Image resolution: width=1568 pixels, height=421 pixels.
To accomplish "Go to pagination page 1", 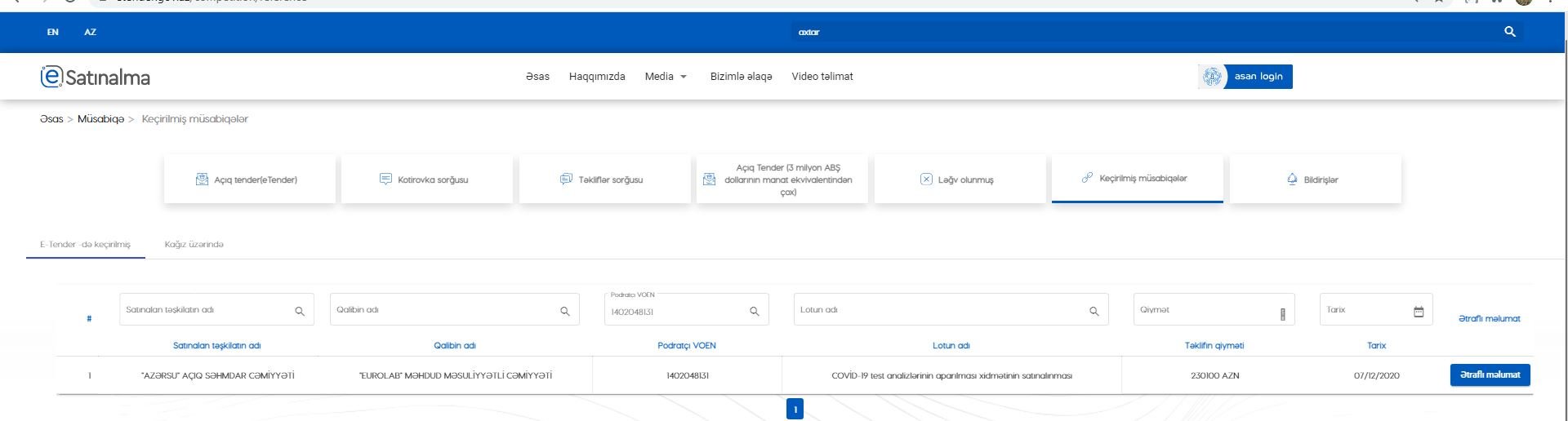I will tap(795, 409).
